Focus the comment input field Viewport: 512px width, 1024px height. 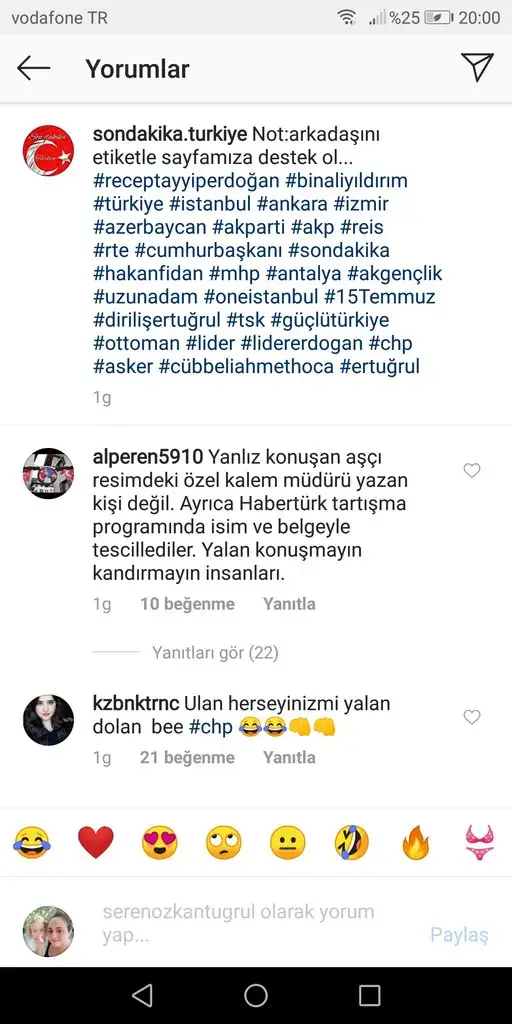click(x=261, y=923)
